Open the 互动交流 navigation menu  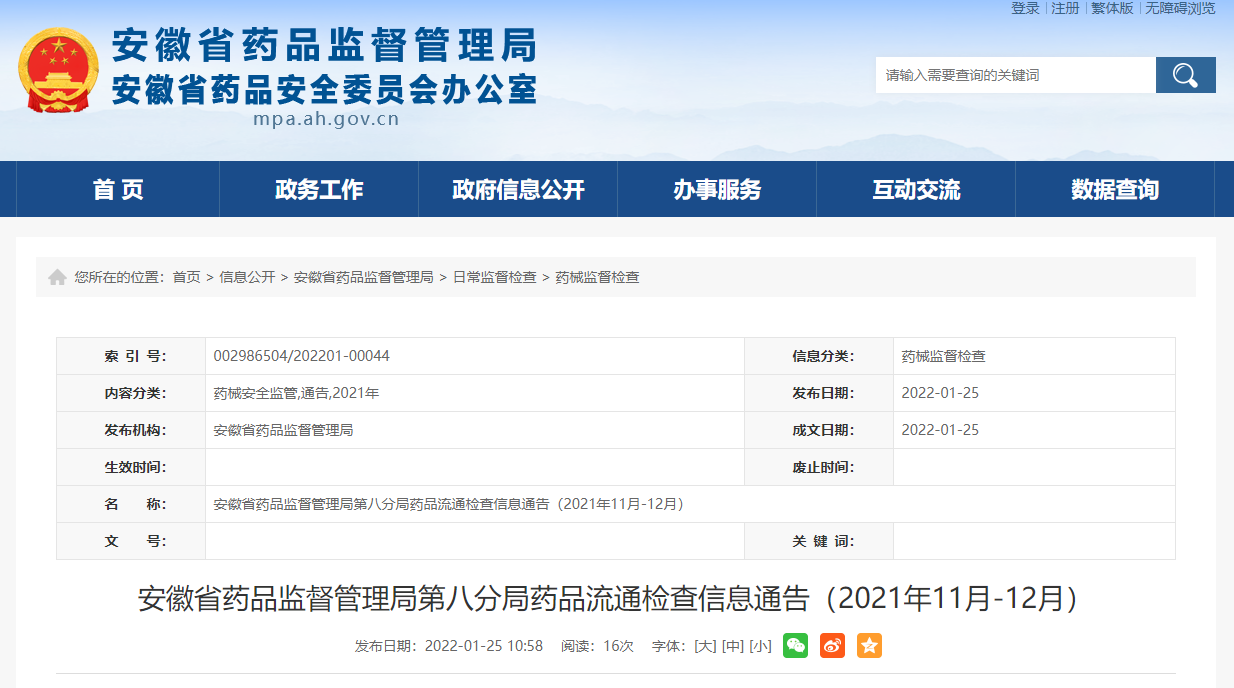click(x=916, y=189)
